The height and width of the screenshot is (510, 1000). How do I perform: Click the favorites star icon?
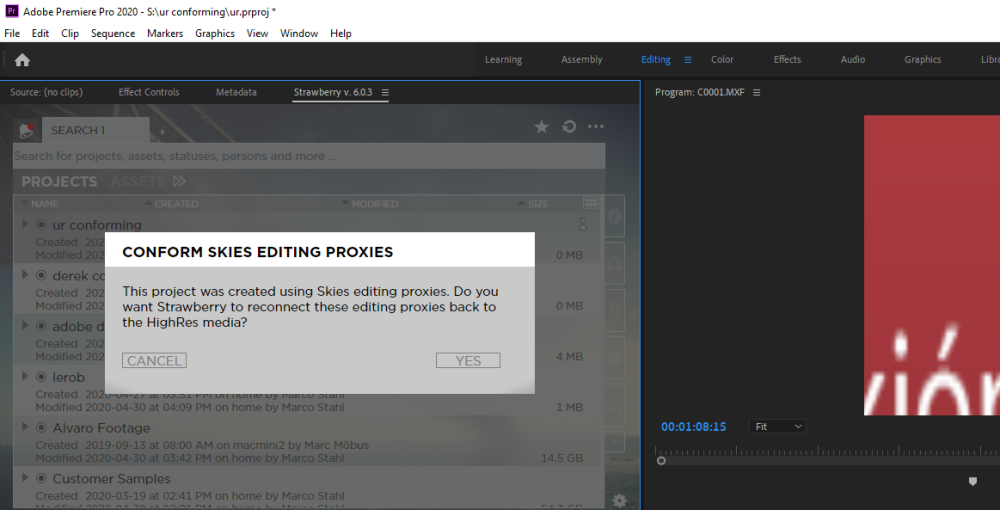[541, 127]
